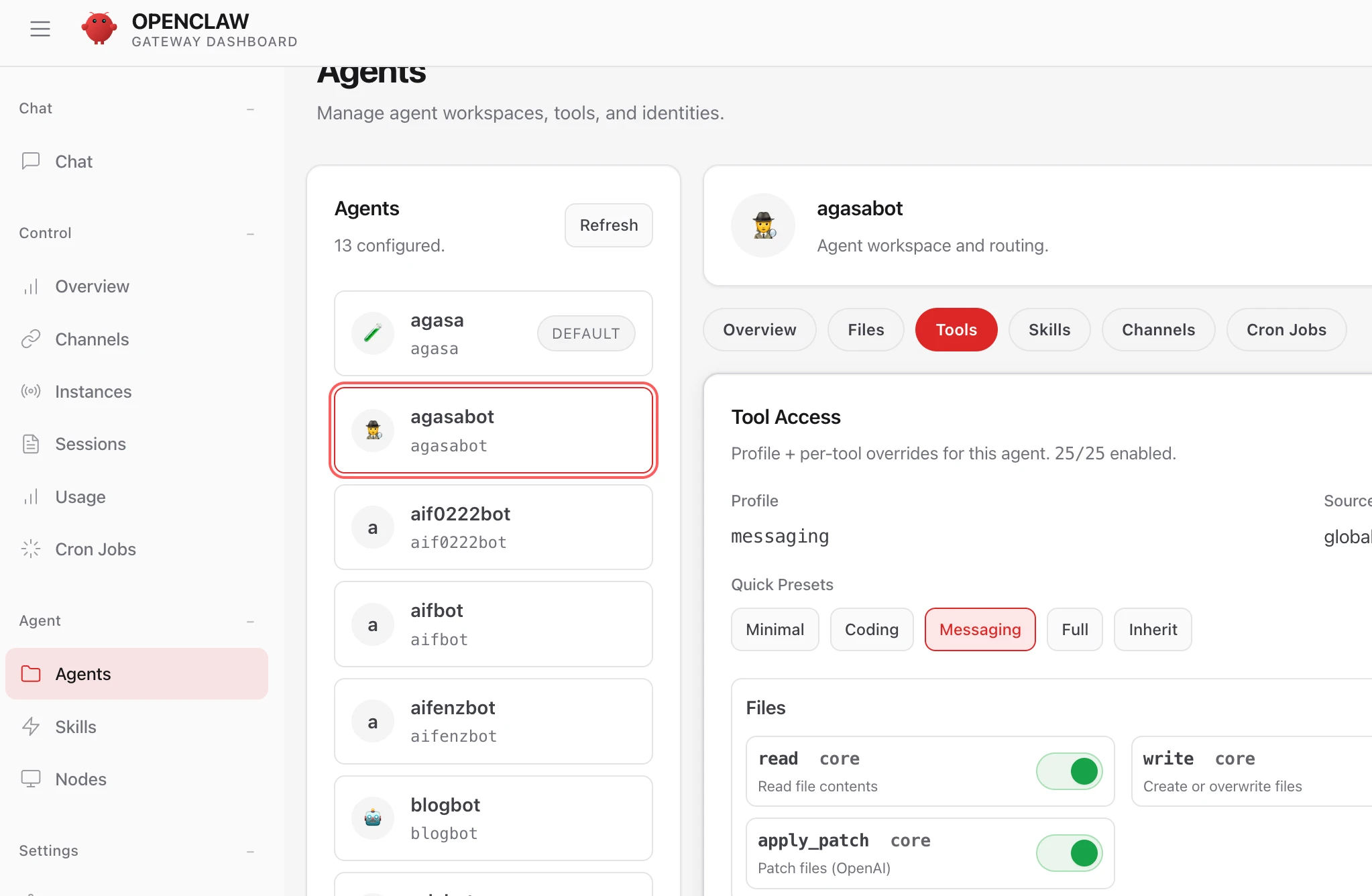Apply the Coding quick preset
The height and width of the screenshot is (896, 1372).
point(871,629)
